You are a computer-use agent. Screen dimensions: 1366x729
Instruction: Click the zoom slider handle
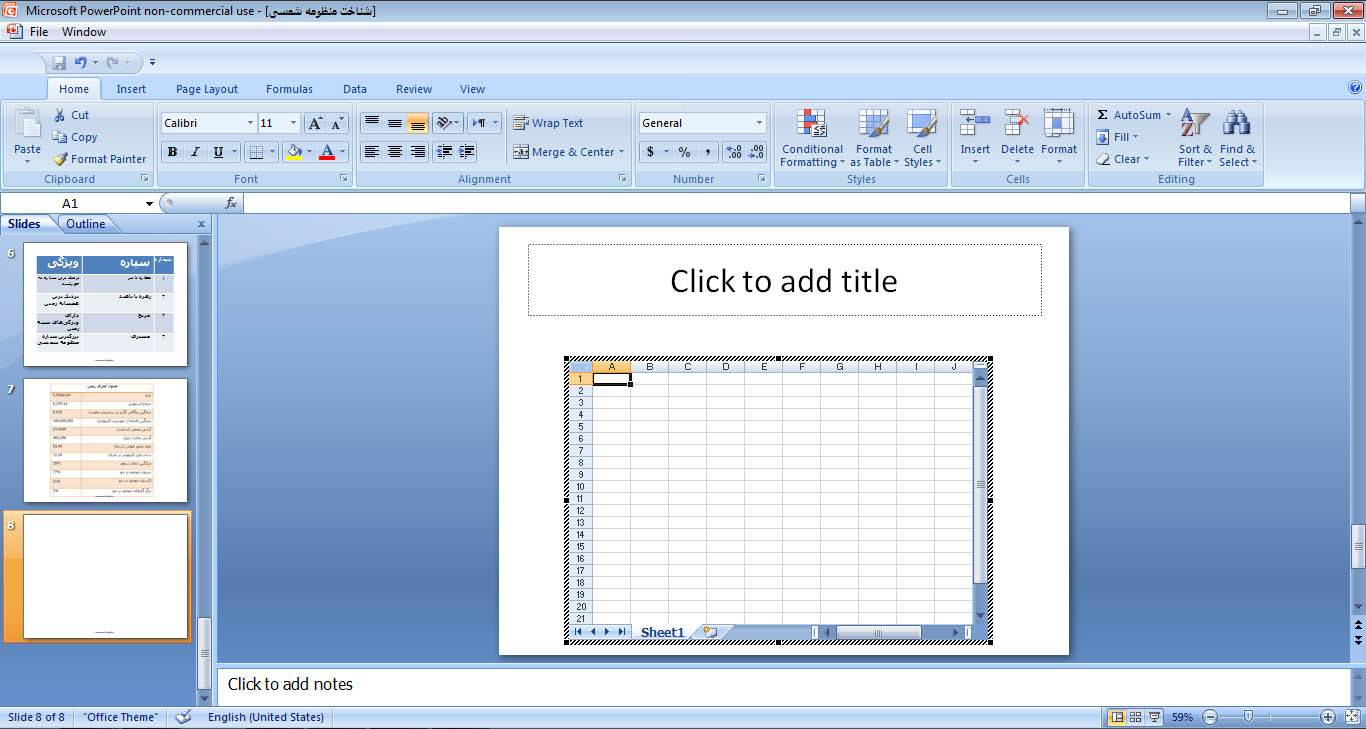(1248, 717)
